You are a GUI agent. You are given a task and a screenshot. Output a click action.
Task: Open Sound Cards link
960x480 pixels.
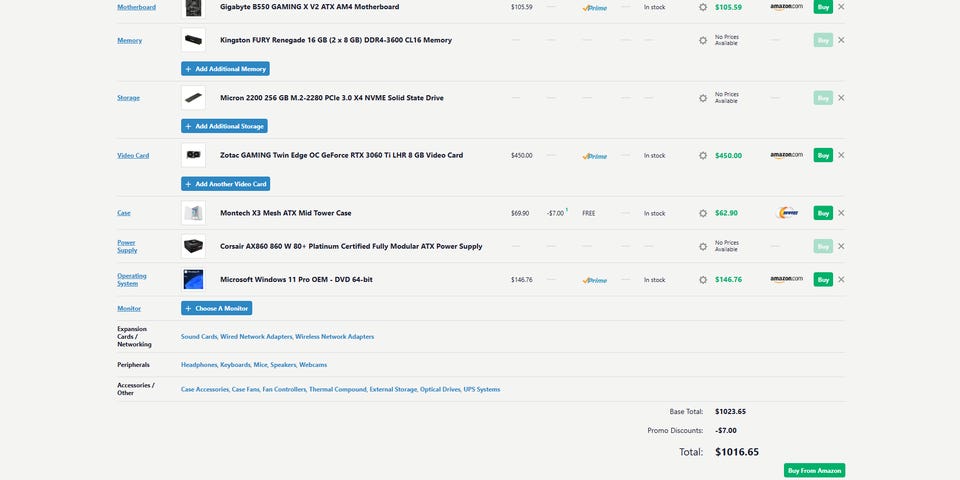click(x=199, y=337)
